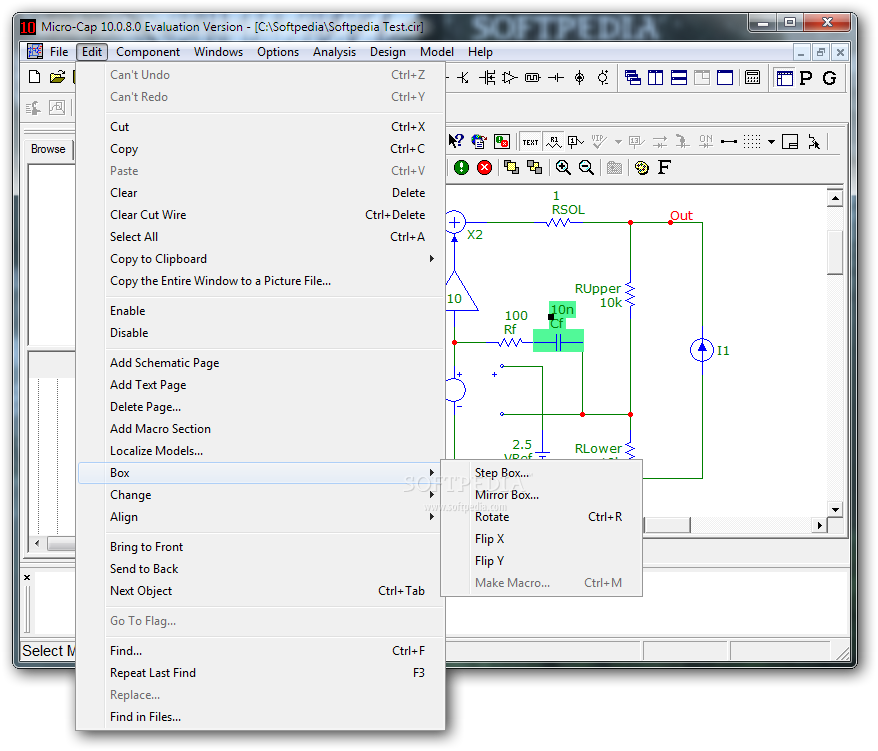Click the maximize window layout icon
This screenshot has height=751, width=878.
(725, 77)
